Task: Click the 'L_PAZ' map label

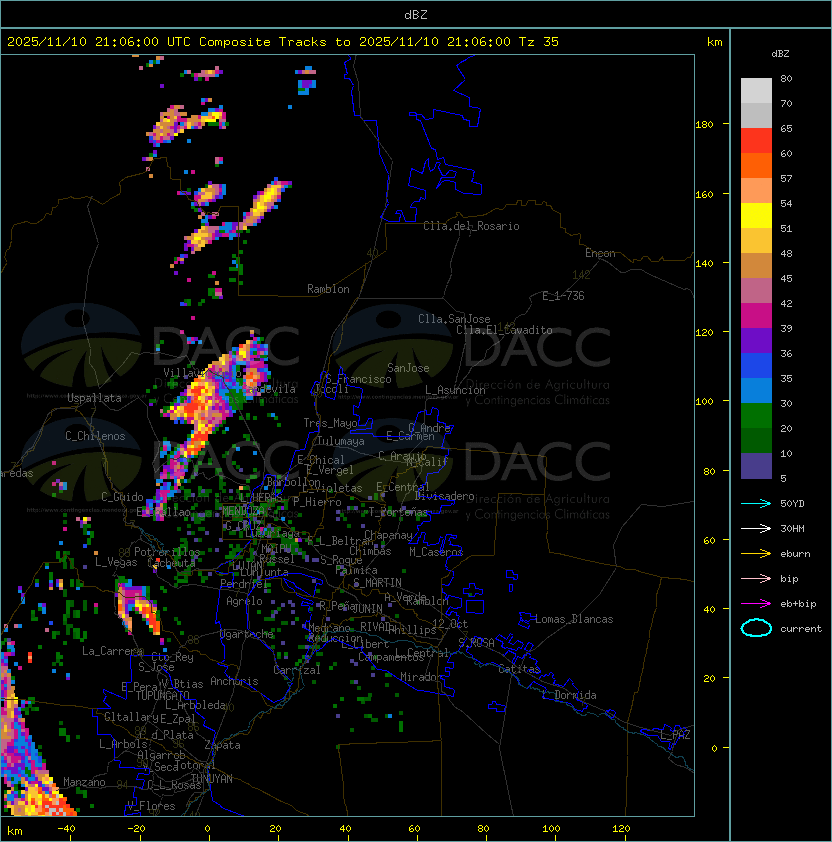Action: (675, 735)
